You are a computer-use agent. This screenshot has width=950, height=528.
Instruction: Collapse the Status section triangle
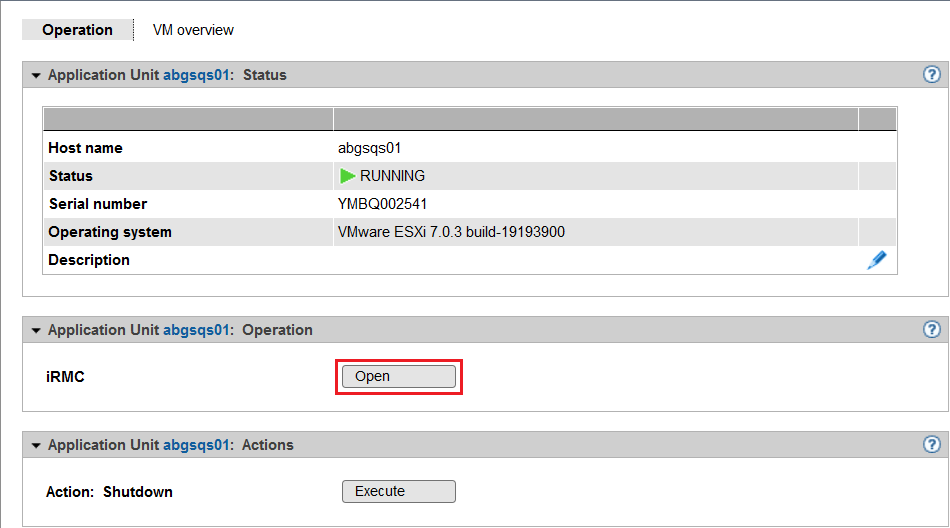tap(36, 75)
